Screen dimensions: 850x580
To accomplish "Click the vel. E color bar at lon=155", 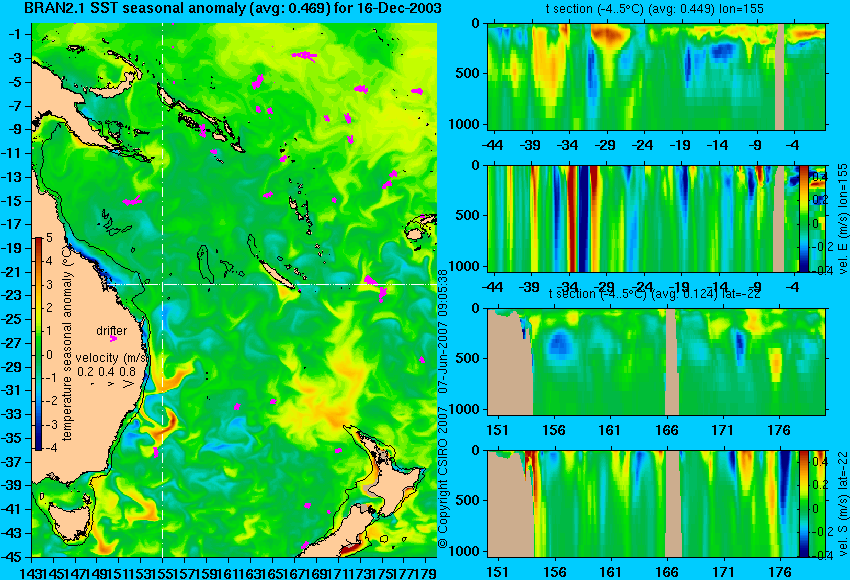I will click(803, 218).
